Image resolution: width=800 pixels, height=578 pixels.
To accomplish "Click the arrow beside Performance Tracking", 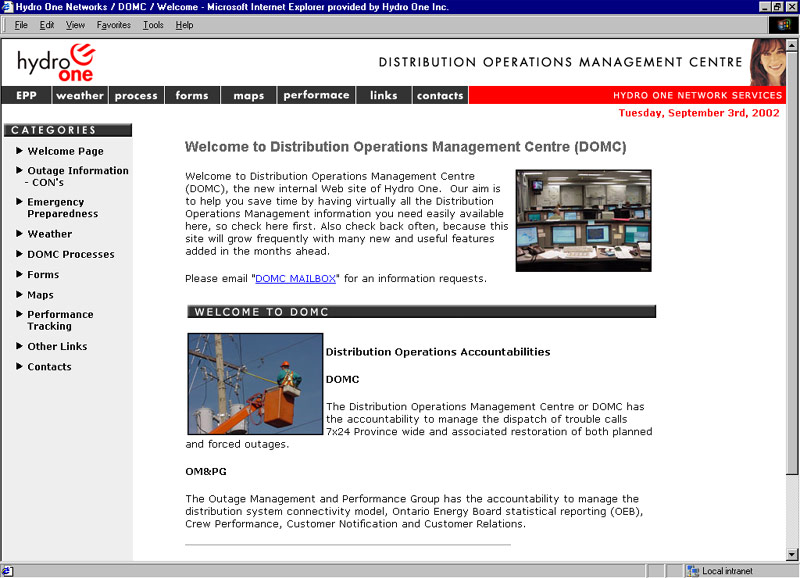I will [19, 314].
